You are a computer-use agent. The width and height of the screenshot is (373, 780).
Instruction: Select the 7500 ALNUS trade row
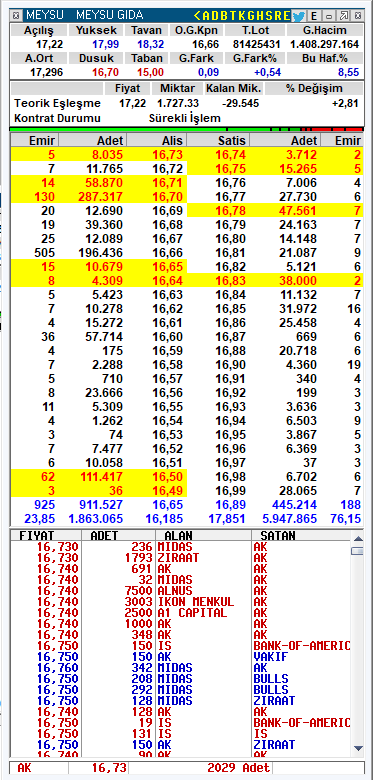pos(181,590)
